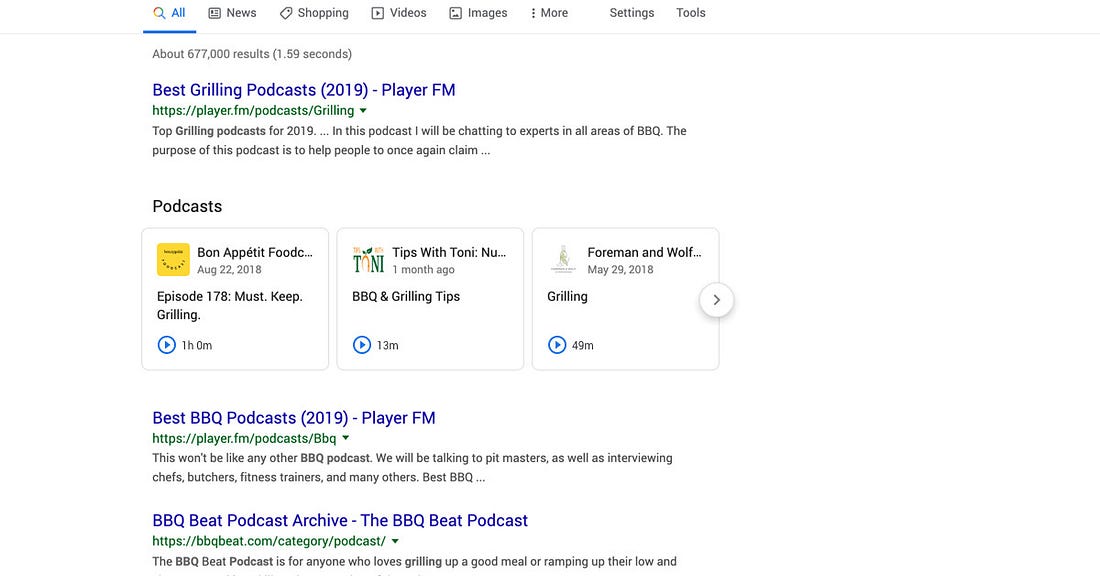Click the 1 month ago date
Viewport: 1100px width, 576px height.
click(x=423, y=270)
